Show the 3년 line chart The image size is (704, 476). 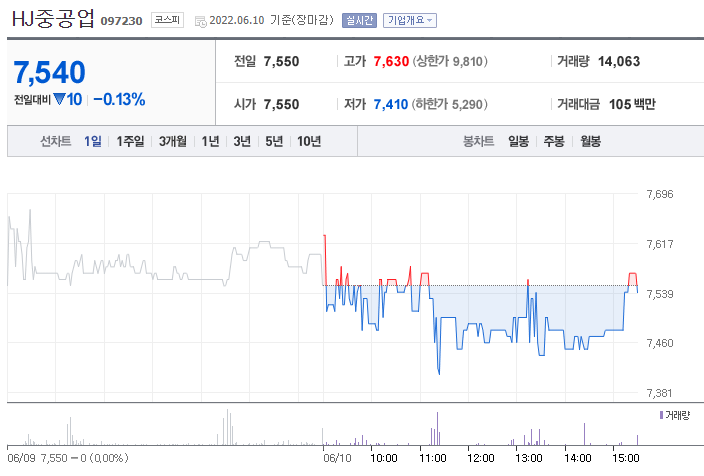242,141
